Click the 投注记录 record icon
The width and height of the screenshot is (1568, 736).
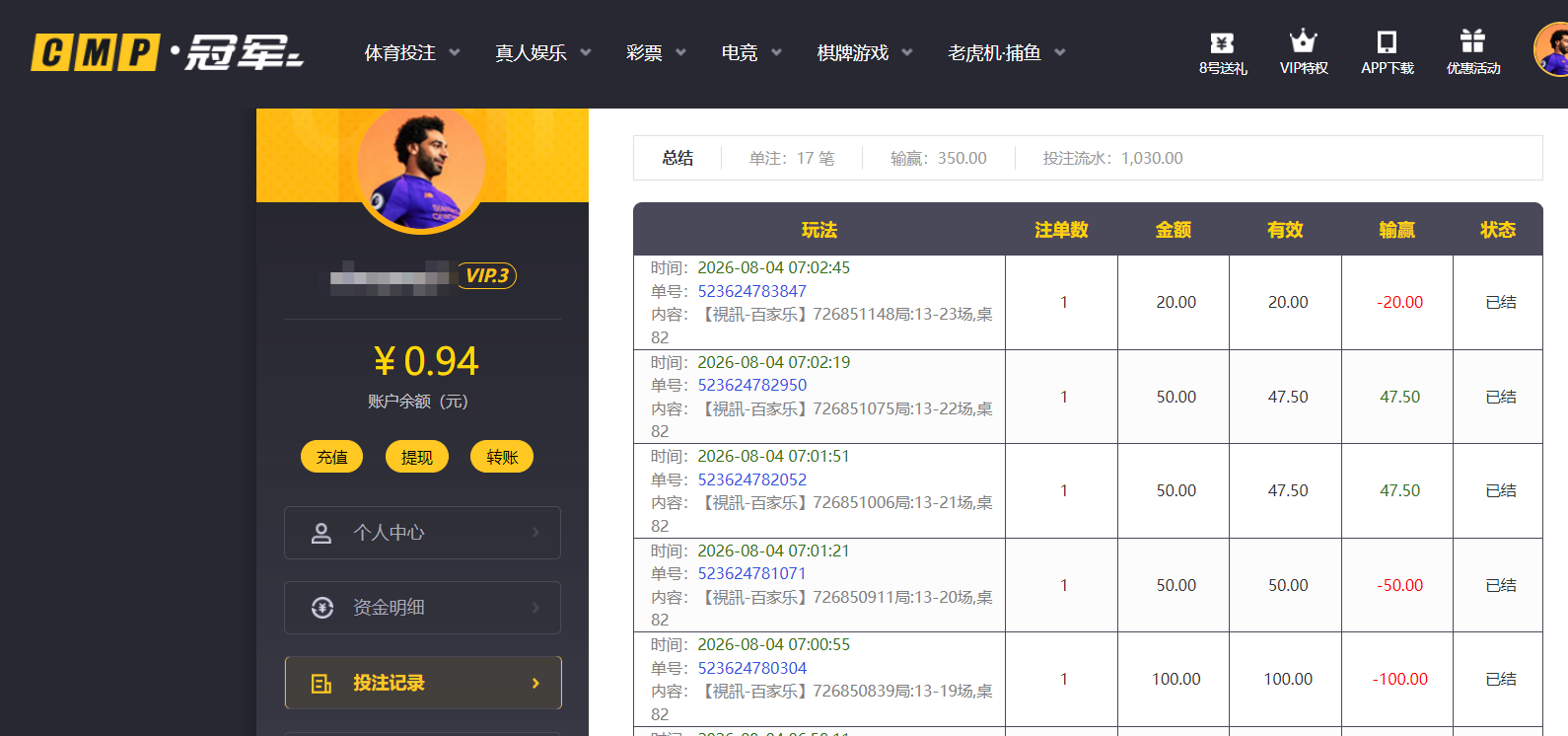pyautogui.click(x=321, y=683)
